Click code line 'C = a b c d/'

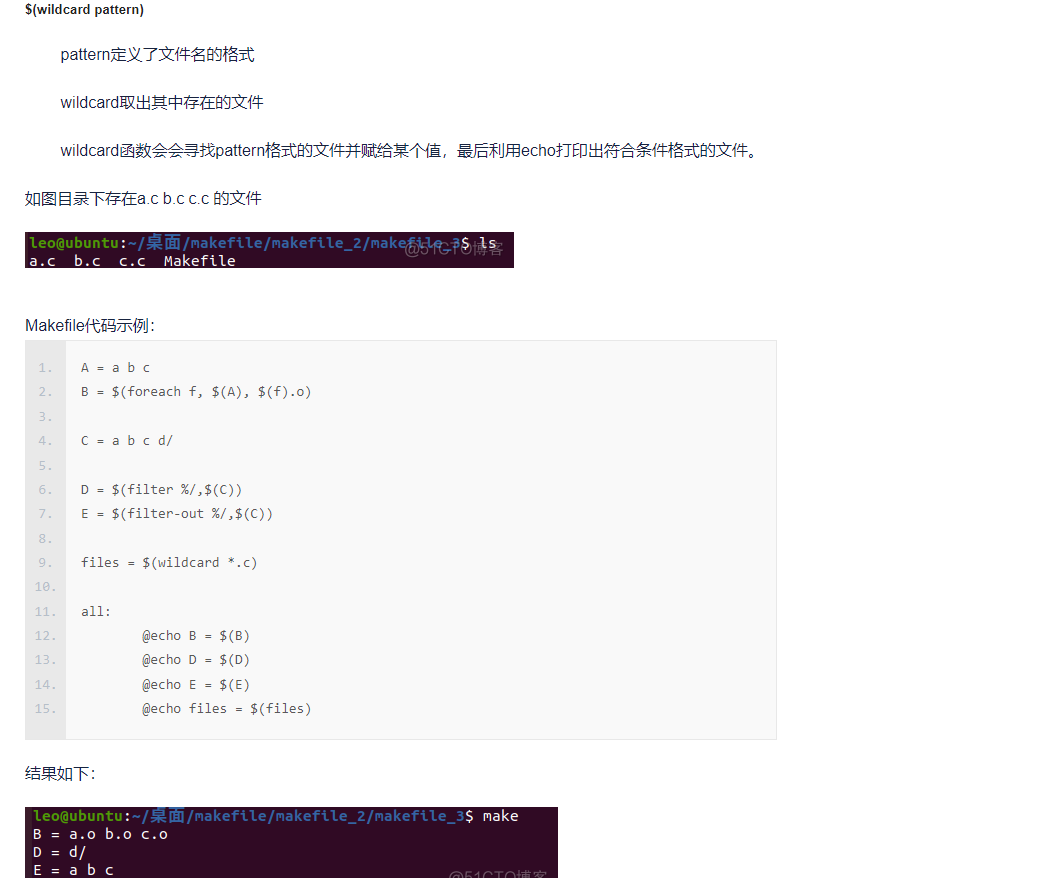pos(127,441)
